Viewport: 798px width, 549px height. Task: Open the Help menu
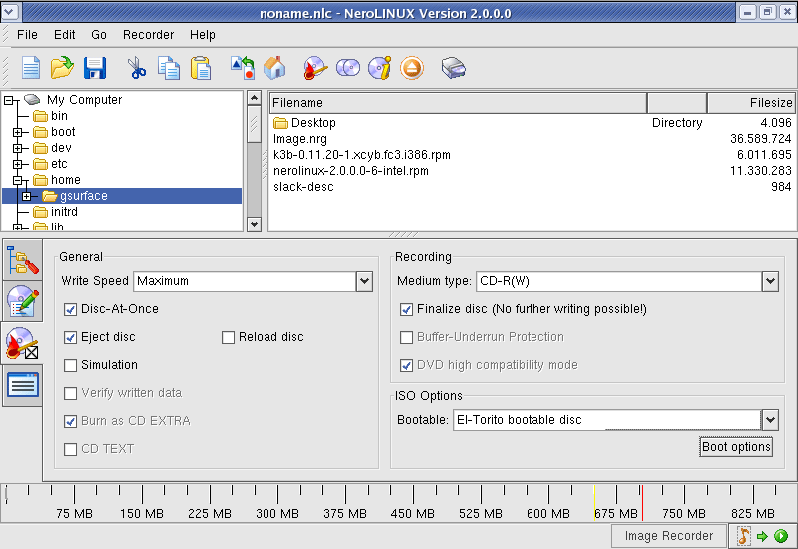203,35
